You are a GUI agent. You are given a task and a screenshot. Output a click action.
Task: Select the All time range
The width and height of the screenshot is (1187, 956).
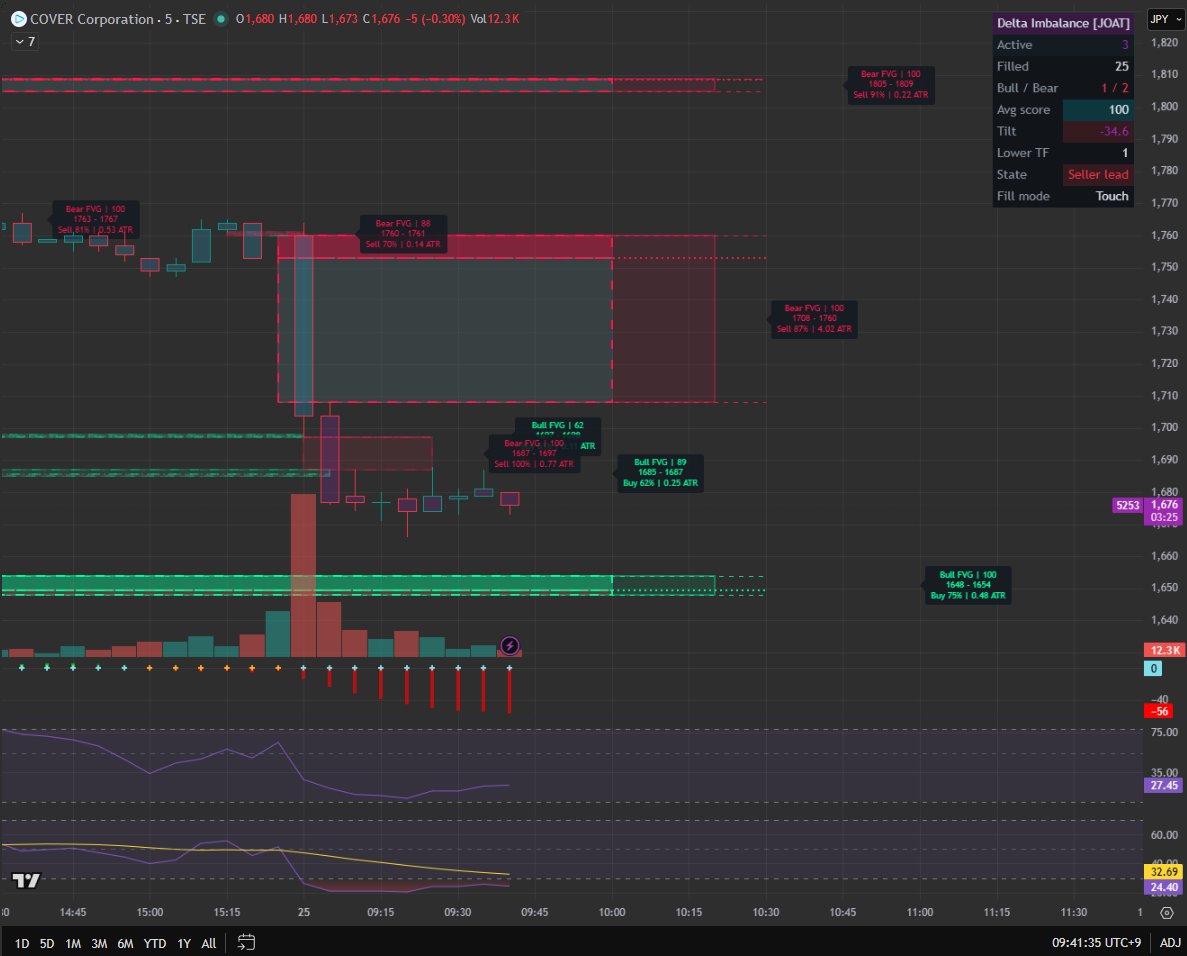pyautogui.click(x=209, y=943)
